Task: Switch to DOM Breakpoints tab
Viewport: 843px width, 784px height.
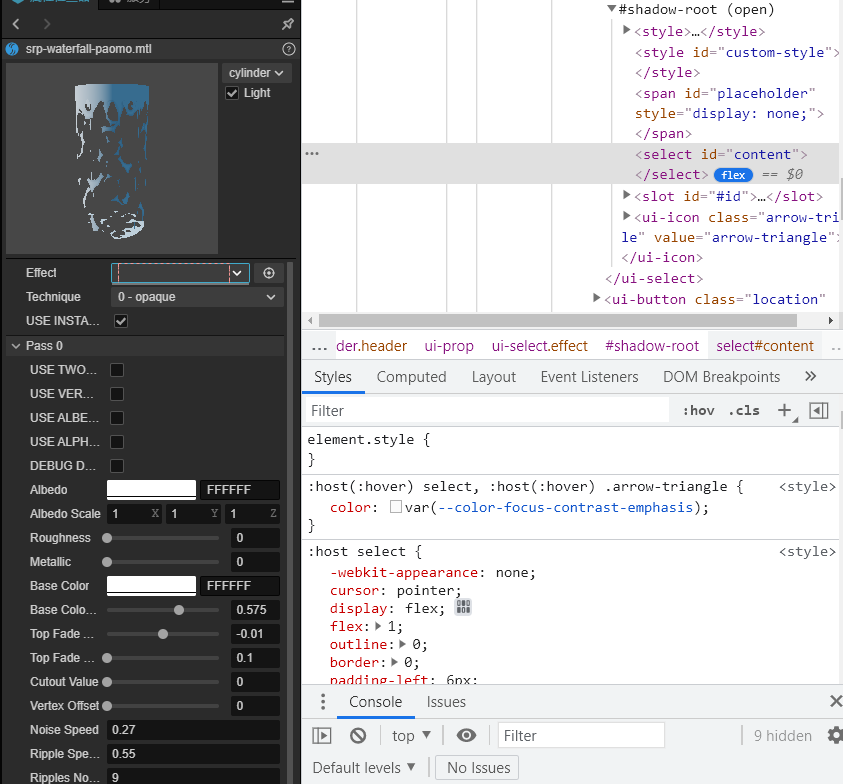Action: point(721,377)
